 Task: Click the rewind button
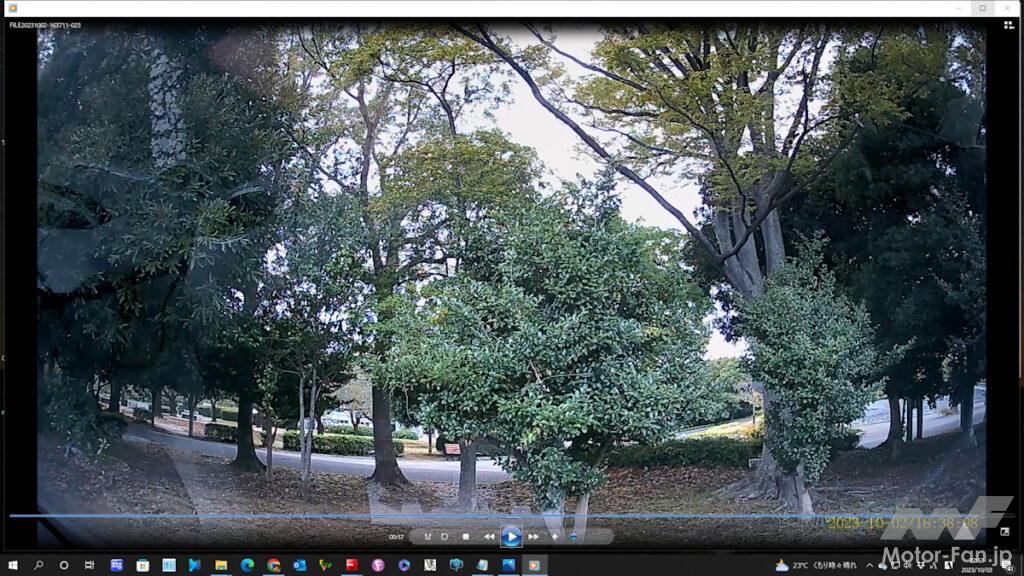488,537
